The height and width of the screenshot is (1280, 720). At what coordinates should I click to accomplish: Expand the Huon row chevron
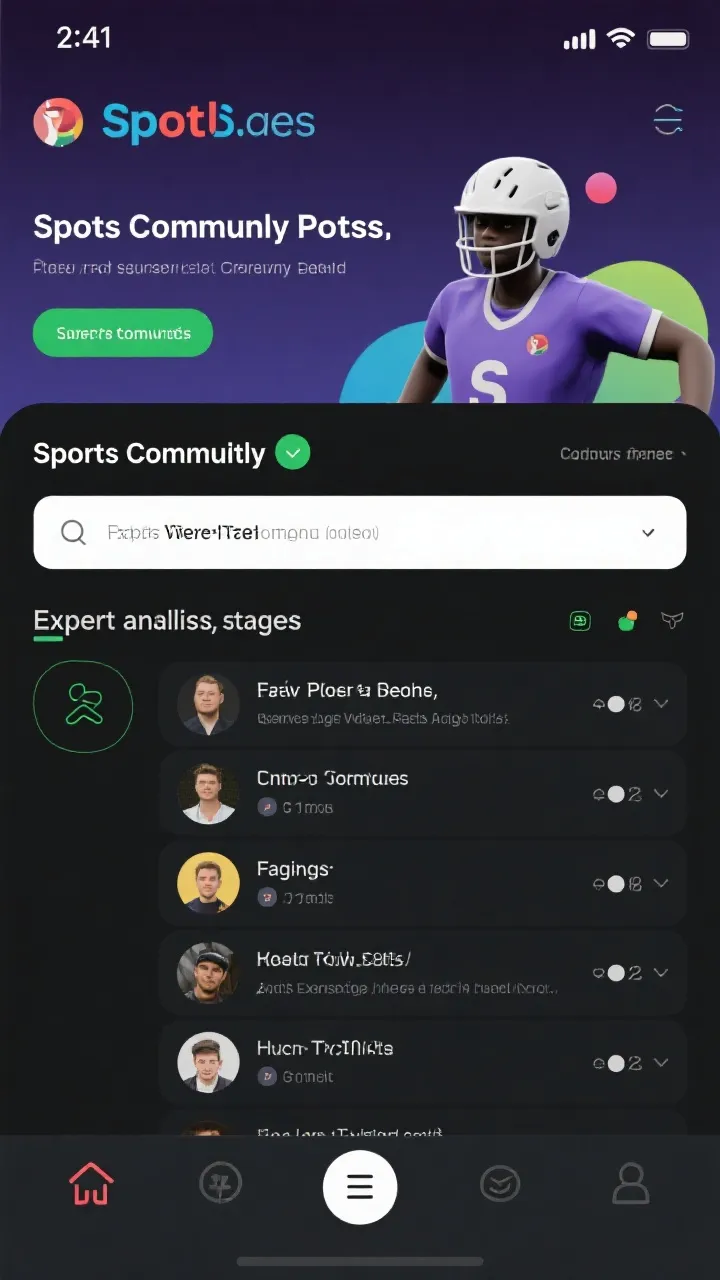tap(661, 1063)
